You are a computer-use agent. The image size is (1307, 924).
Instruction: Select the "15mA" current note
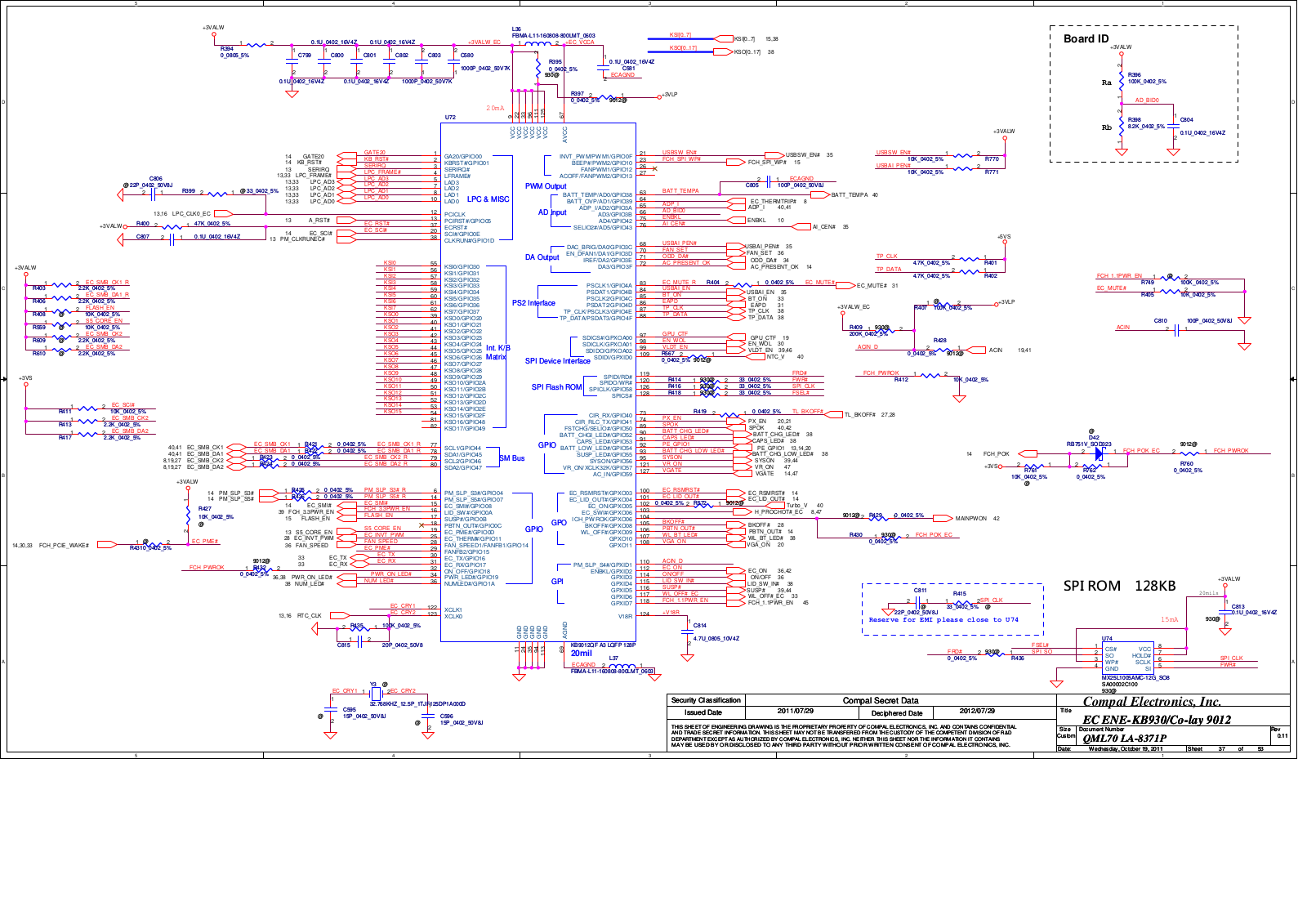click(1170, 619)
